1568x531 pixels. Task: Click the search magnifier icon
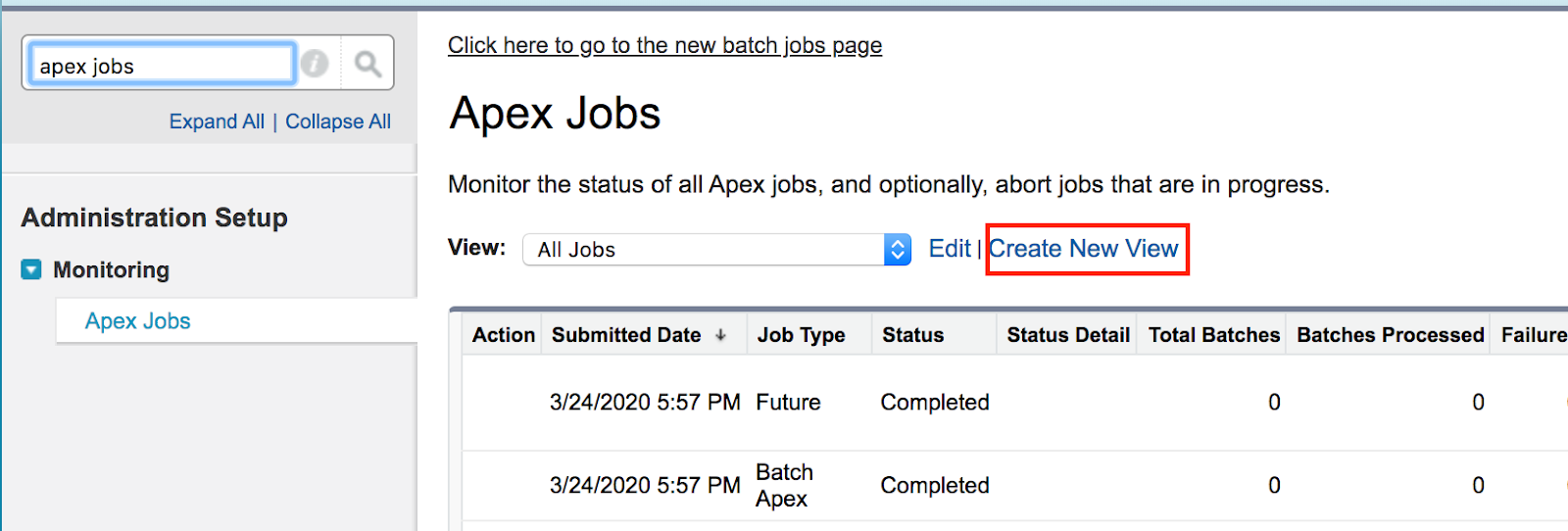pyautogui.click(x=367, y=65)
